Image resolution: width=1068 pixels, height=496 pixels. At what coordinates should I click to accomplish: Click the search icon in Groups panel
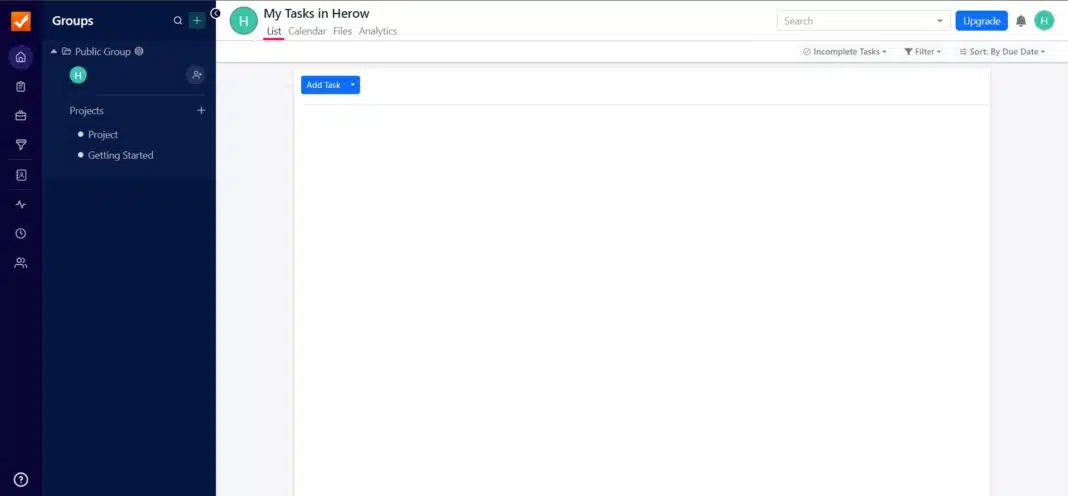tap(178, 21)
